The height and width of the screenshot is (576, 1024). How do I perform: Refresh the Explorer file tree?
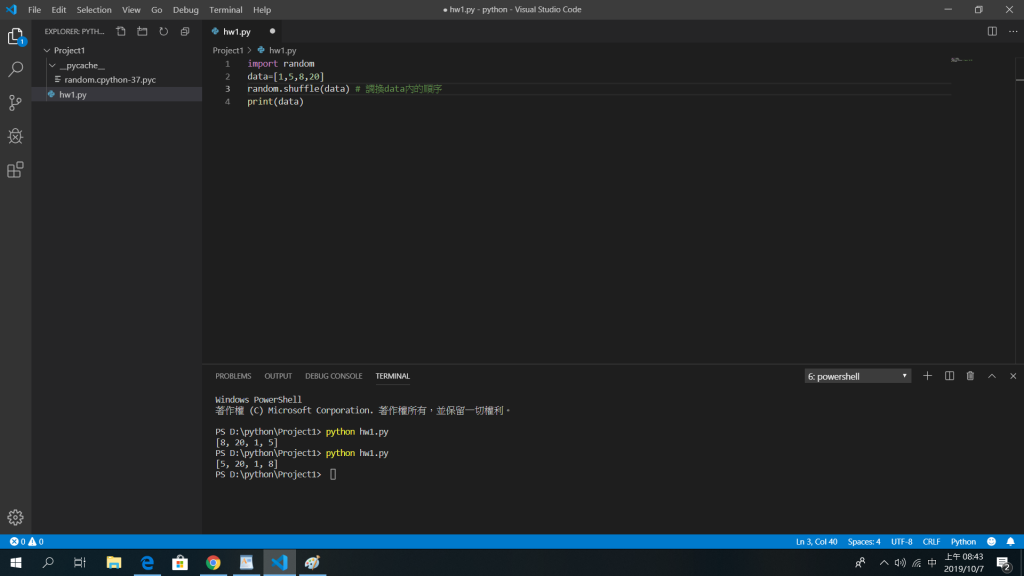164,31
